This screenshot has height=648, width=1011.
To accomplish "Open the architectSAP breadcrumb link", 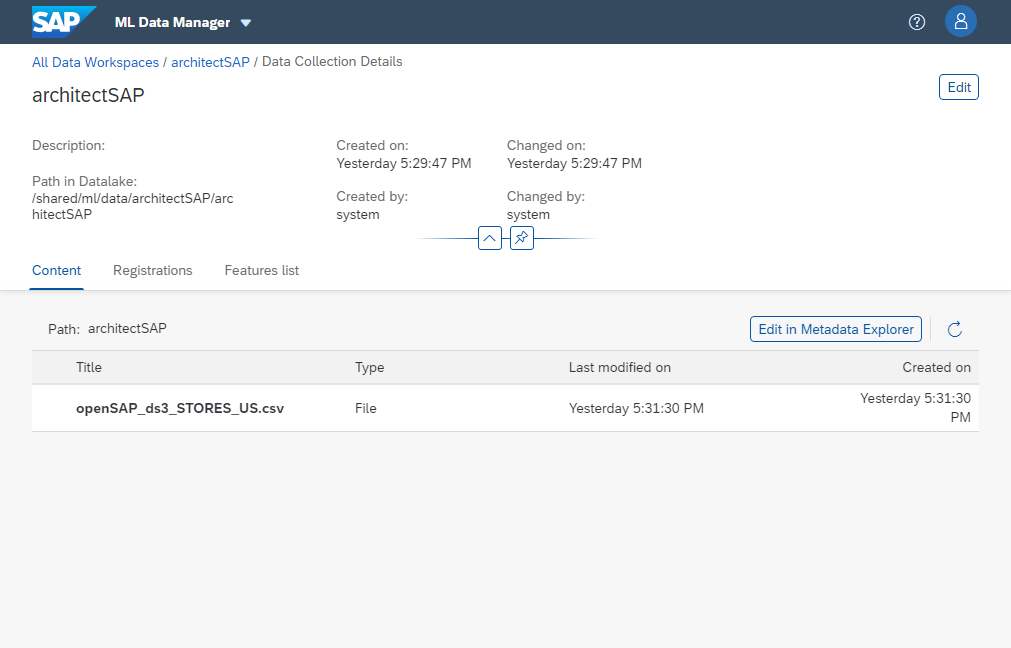I will (x=210, y=62).
